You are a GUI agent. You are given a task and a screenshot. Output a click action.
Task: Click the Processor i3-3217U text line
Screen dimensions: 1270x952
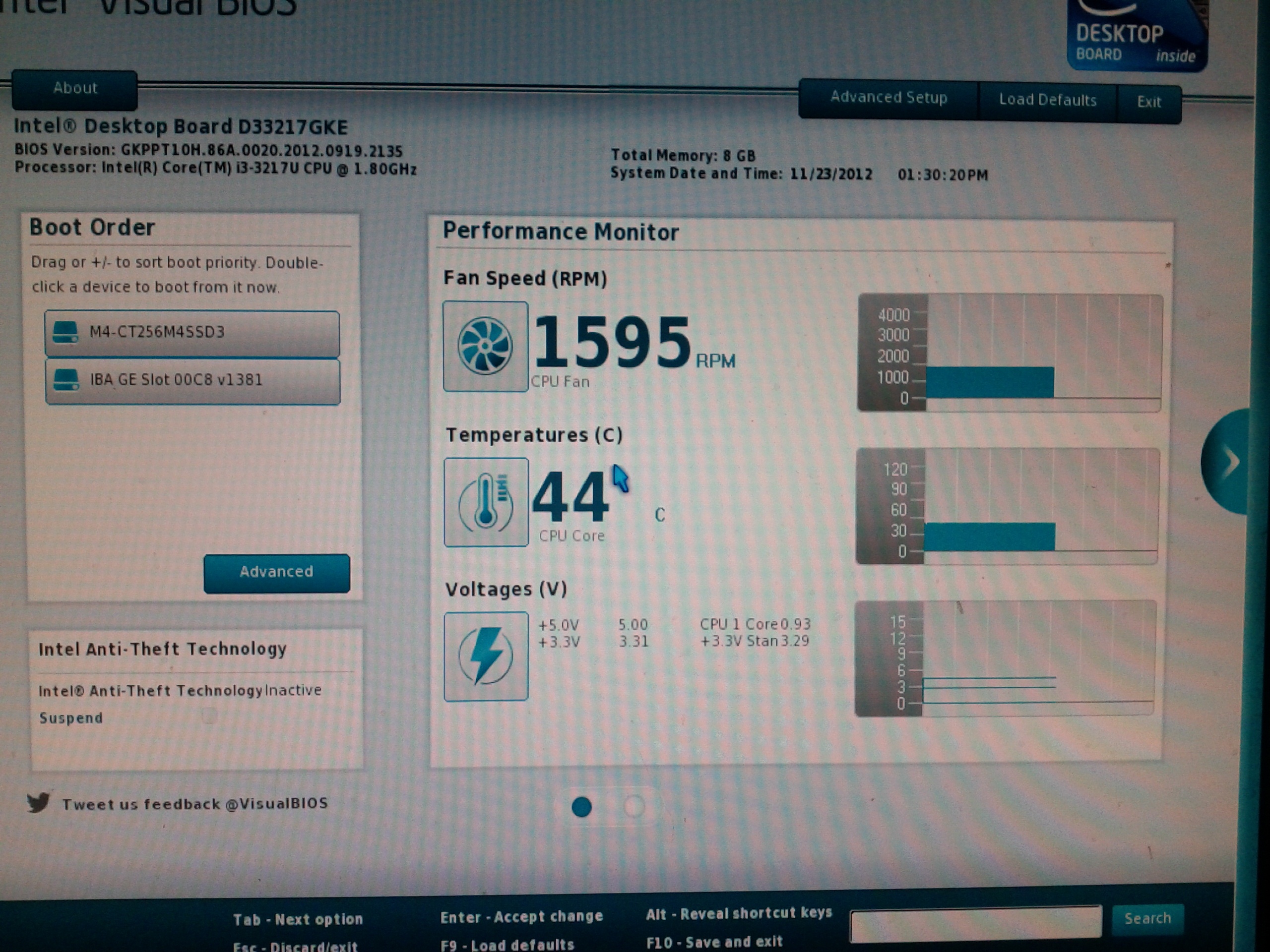coord(215,168)
